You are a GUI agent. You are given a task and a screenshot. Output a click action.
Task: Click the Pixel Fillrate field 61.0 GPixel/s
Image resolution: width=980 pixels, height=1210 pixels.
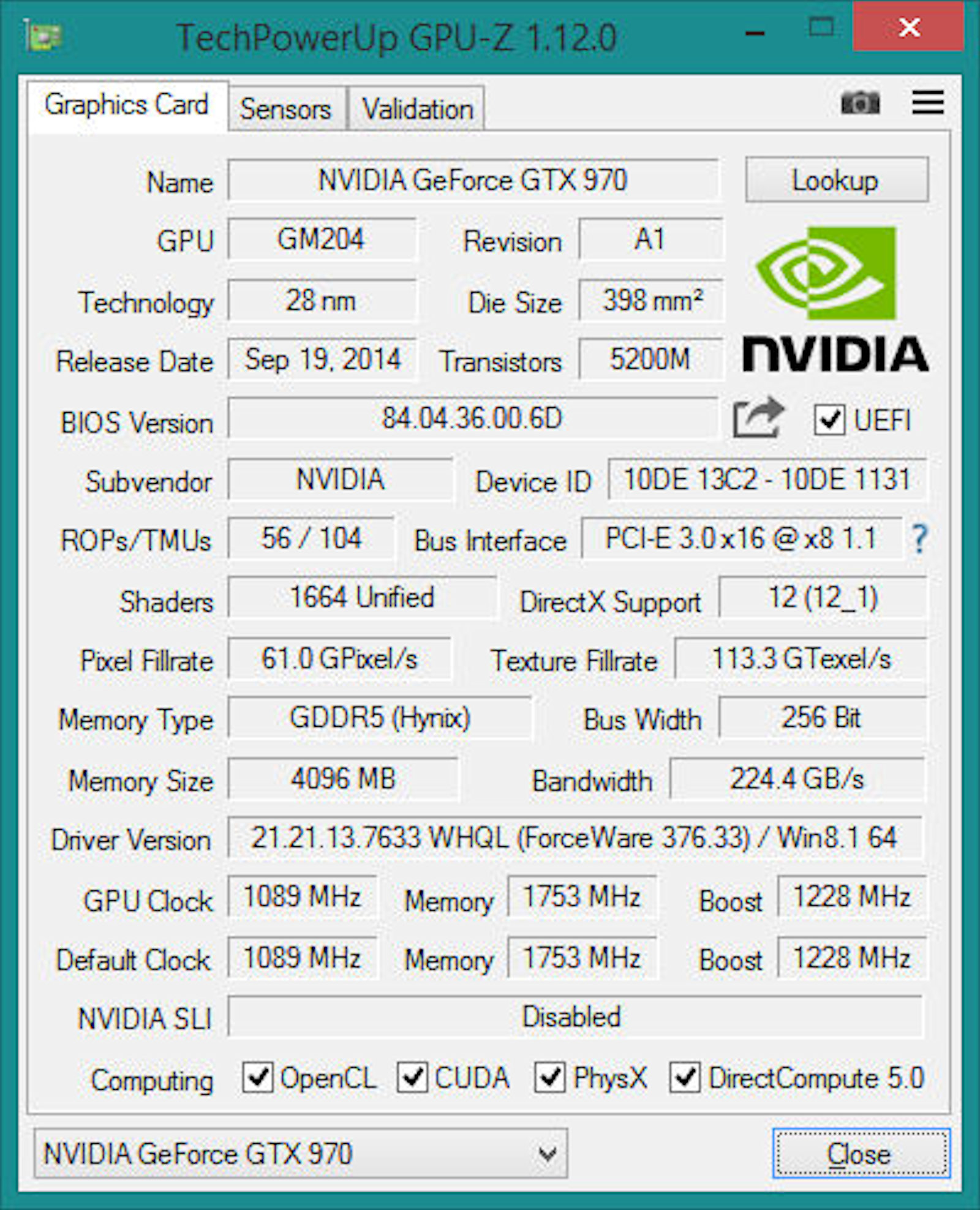point(340,659)
